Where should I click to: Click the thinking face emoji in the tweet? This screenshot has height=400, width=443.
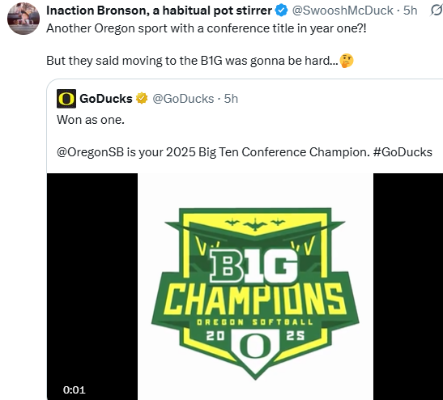click(346, 61)
